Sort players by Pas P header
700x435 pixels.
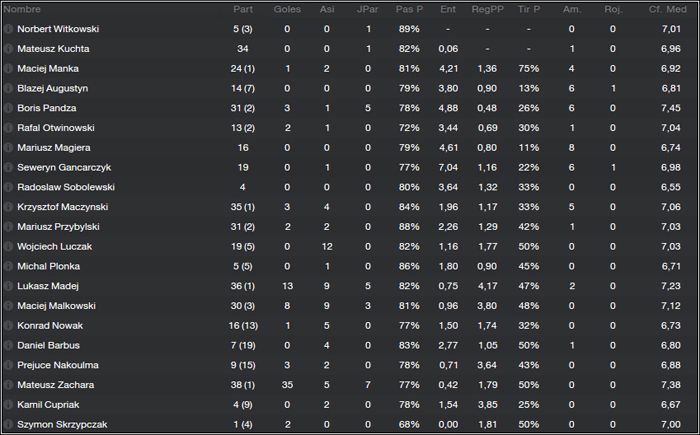tap(409, 9)
